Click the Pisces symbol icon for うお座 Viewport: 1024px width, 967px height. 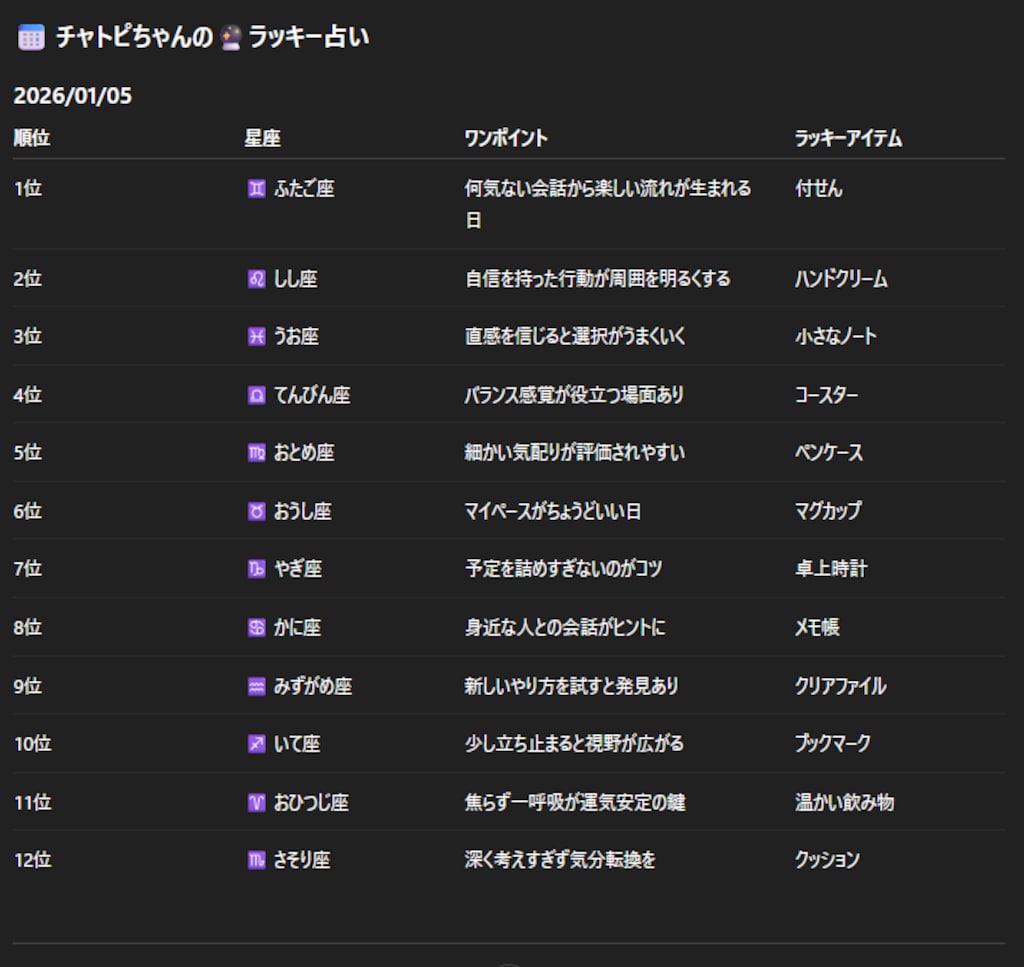(257, 337)
